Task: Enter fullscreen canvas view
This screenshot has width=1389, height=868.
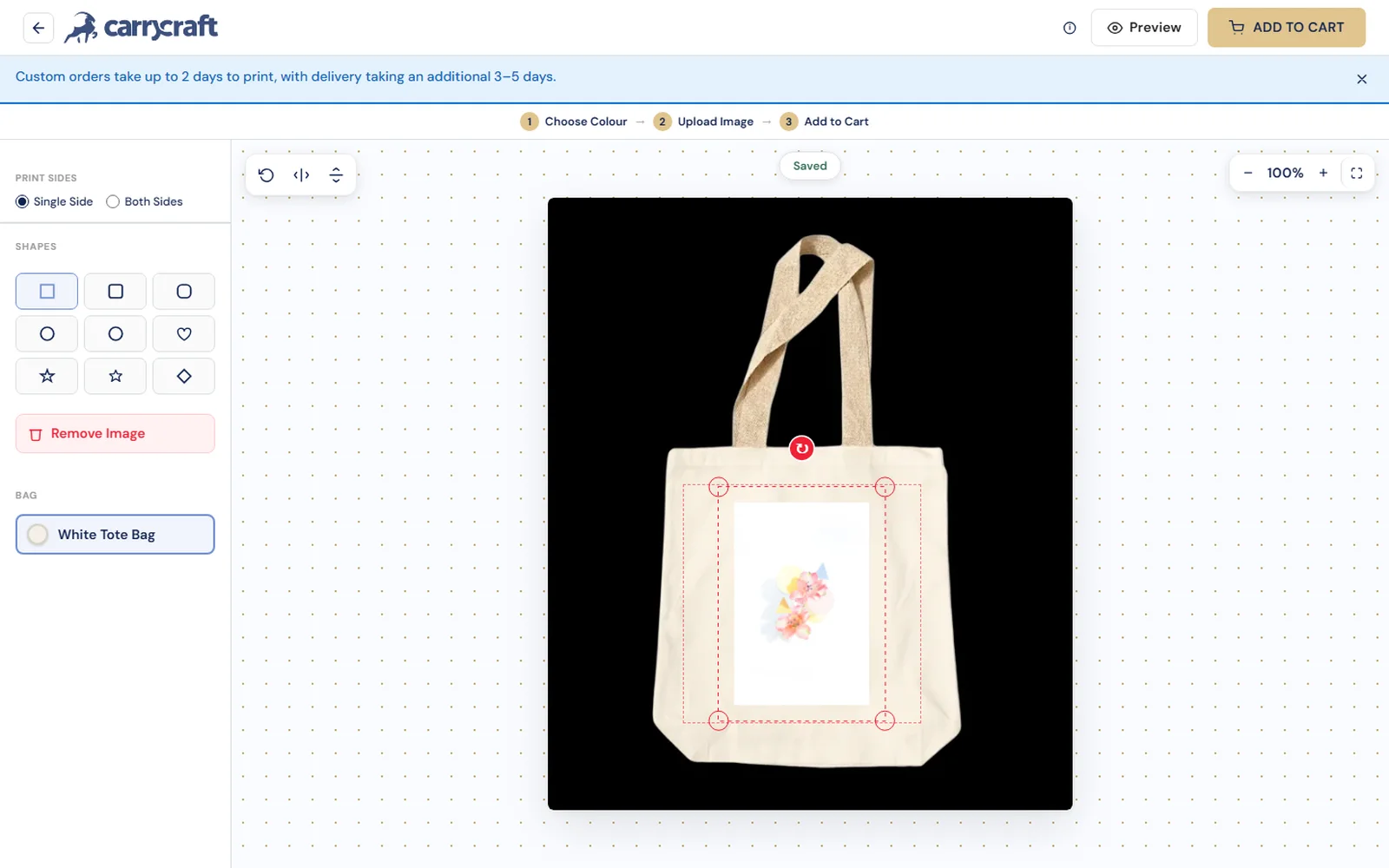Action: click(x=1356, y=173)
